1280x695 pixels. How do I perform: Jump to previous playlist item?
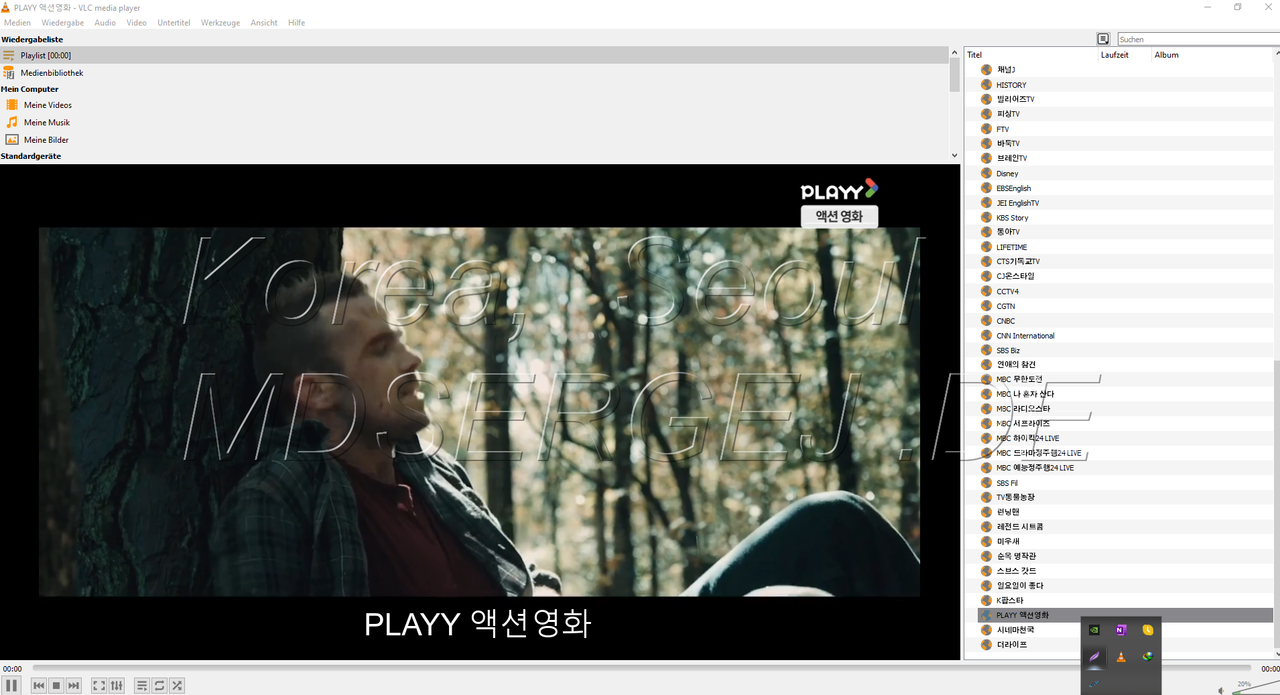39,685
